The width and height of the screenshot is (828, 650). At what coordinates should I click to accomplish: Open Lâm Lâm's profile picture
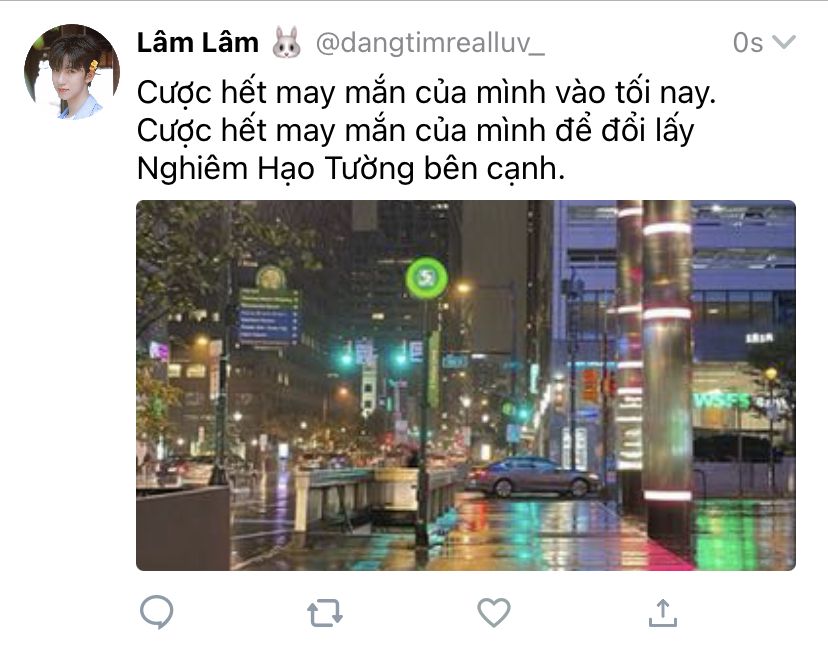click(x=72, y=72)
